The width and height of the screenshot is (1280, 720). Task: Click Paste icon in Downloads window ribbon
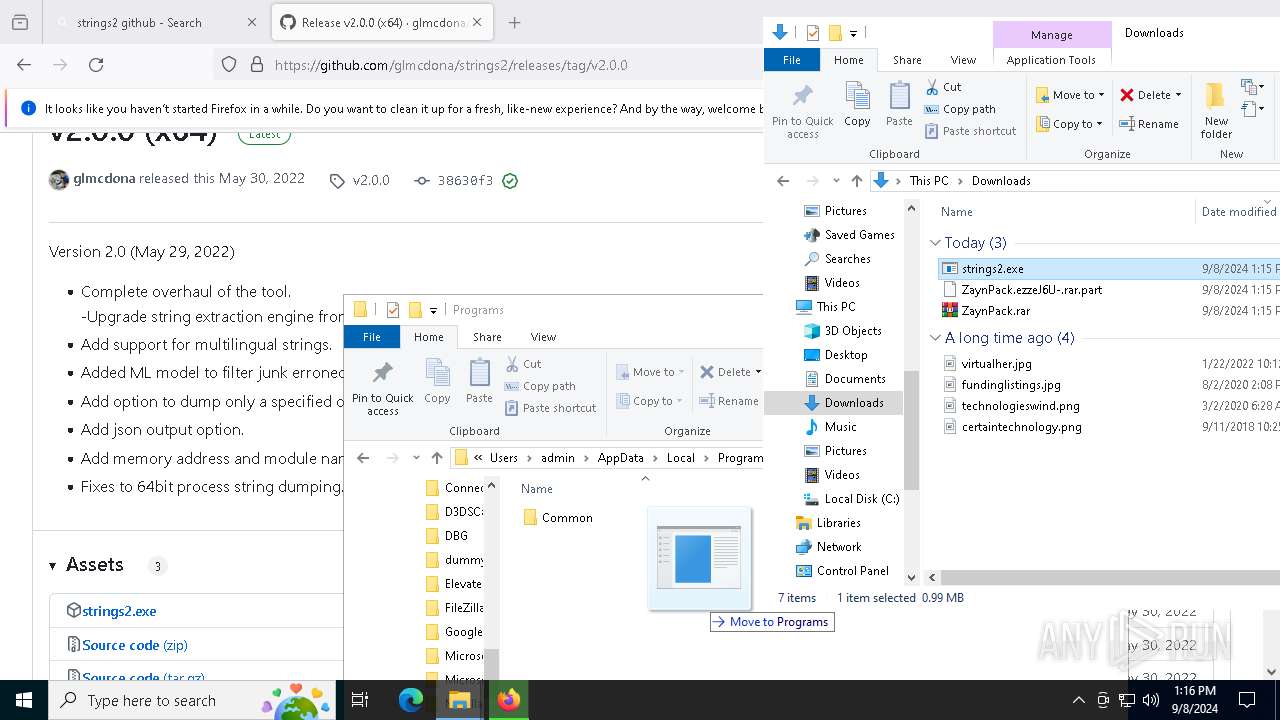click(899, 105)
